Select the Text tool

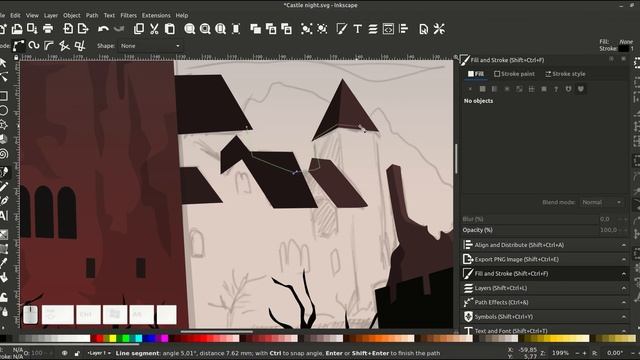coord(4,216)
